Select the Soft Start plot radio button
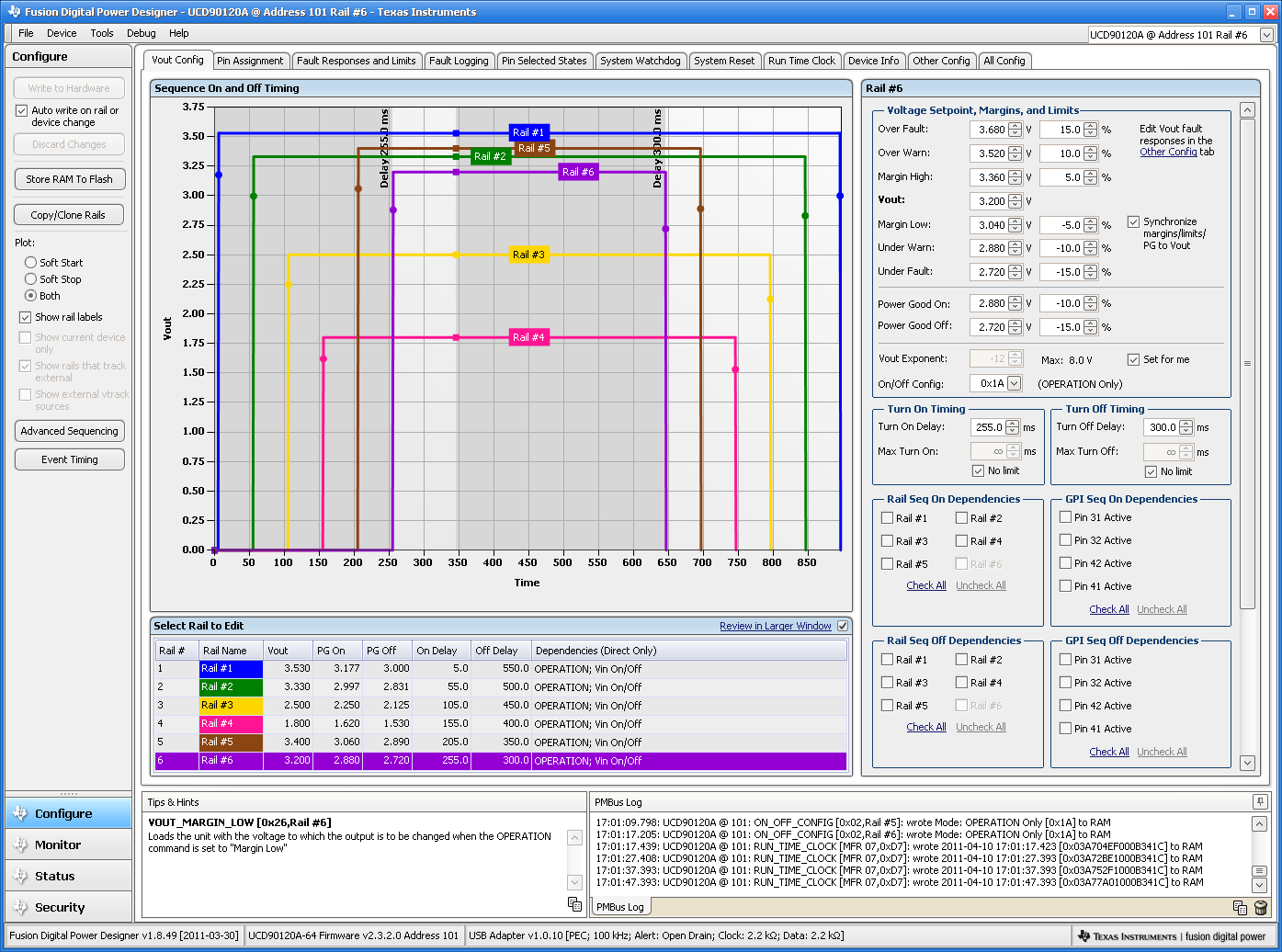 point(31,263)
